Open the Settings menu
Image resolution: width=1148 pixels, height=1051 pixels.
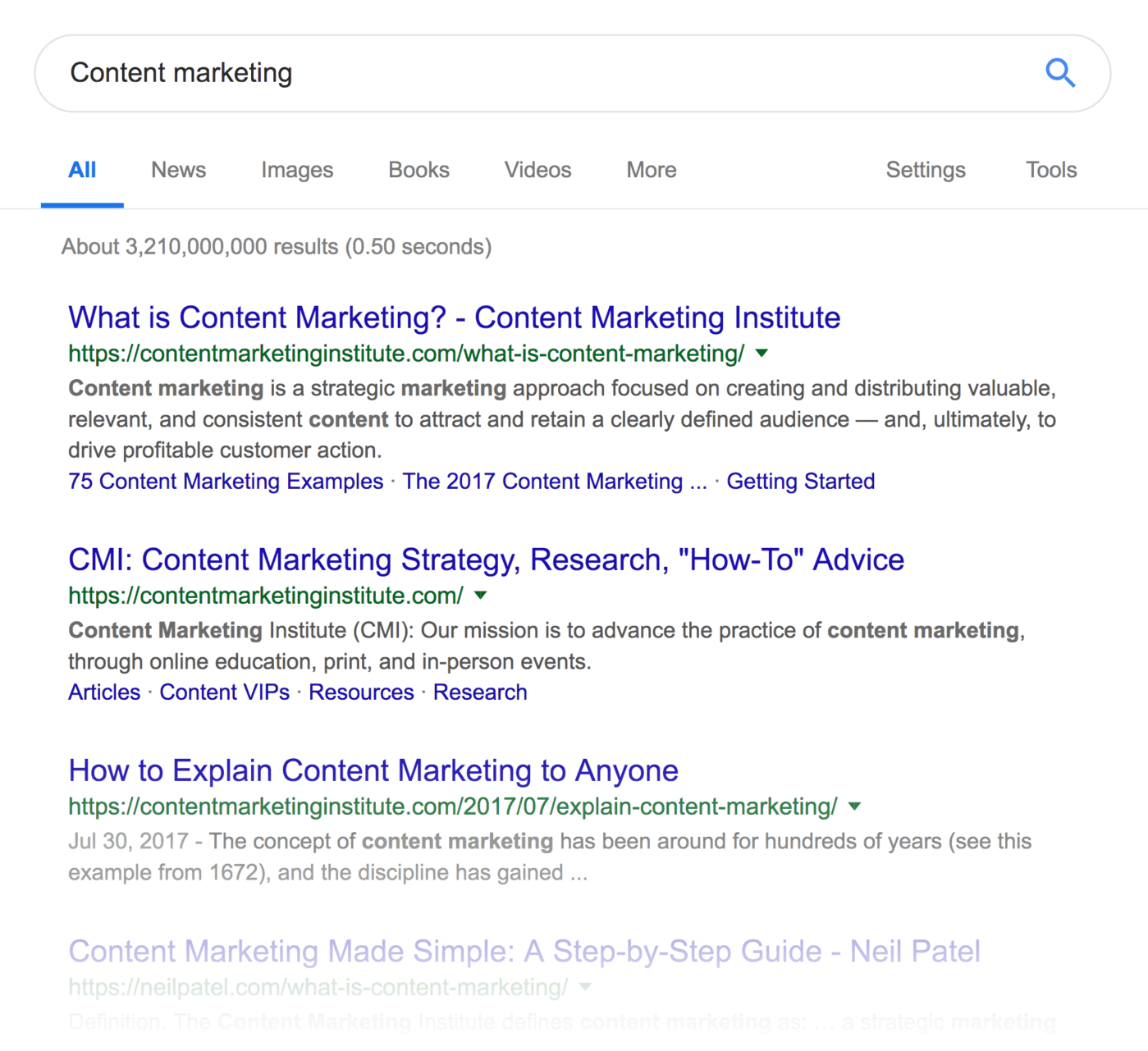(926, 170)
